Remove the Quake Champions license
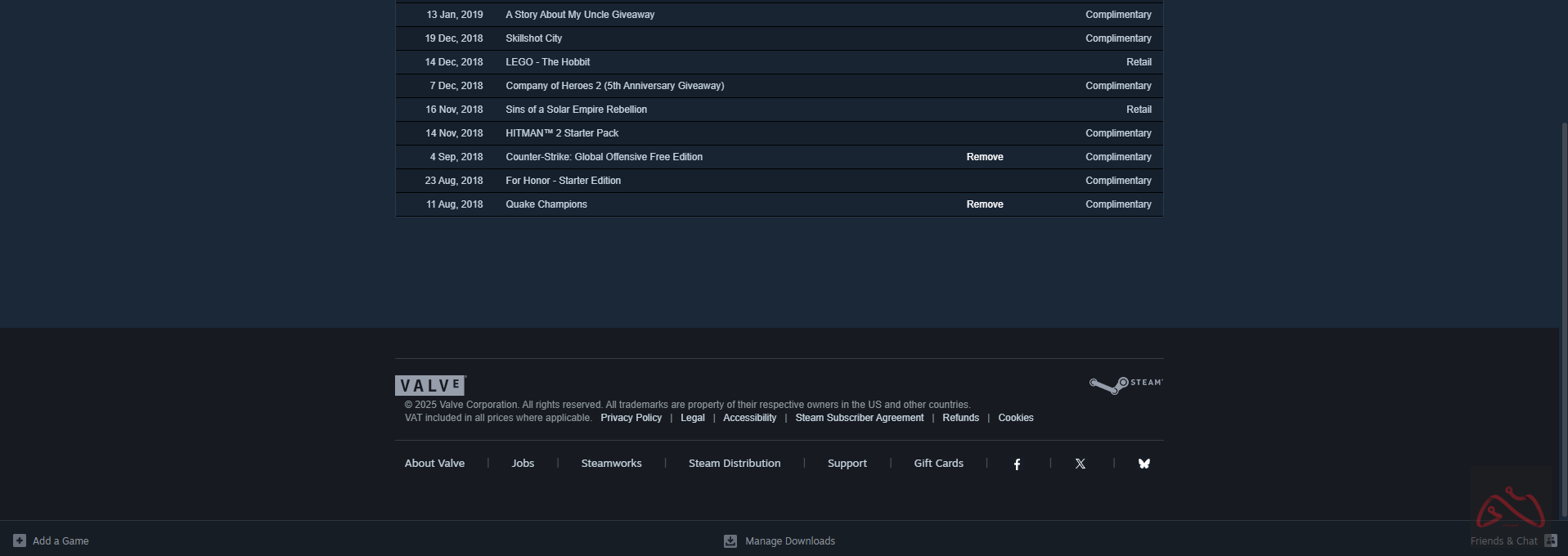This screenshot has width=1568, height=556. coord(984,204)
